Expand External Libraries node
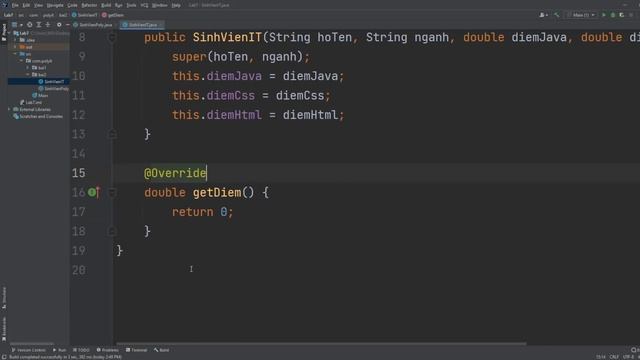This screenshot has width=640, height=360. point(9,109)
